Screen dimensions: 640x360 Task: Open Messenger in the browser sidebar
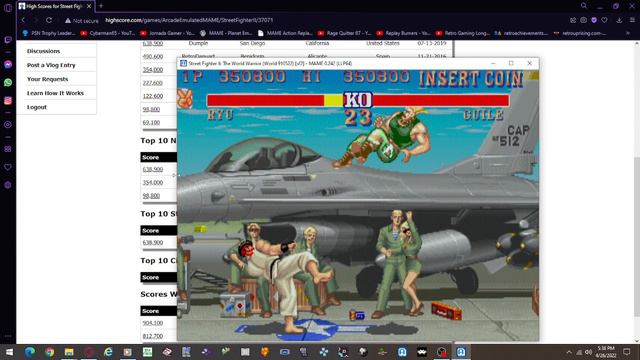[x=8, y=64]
